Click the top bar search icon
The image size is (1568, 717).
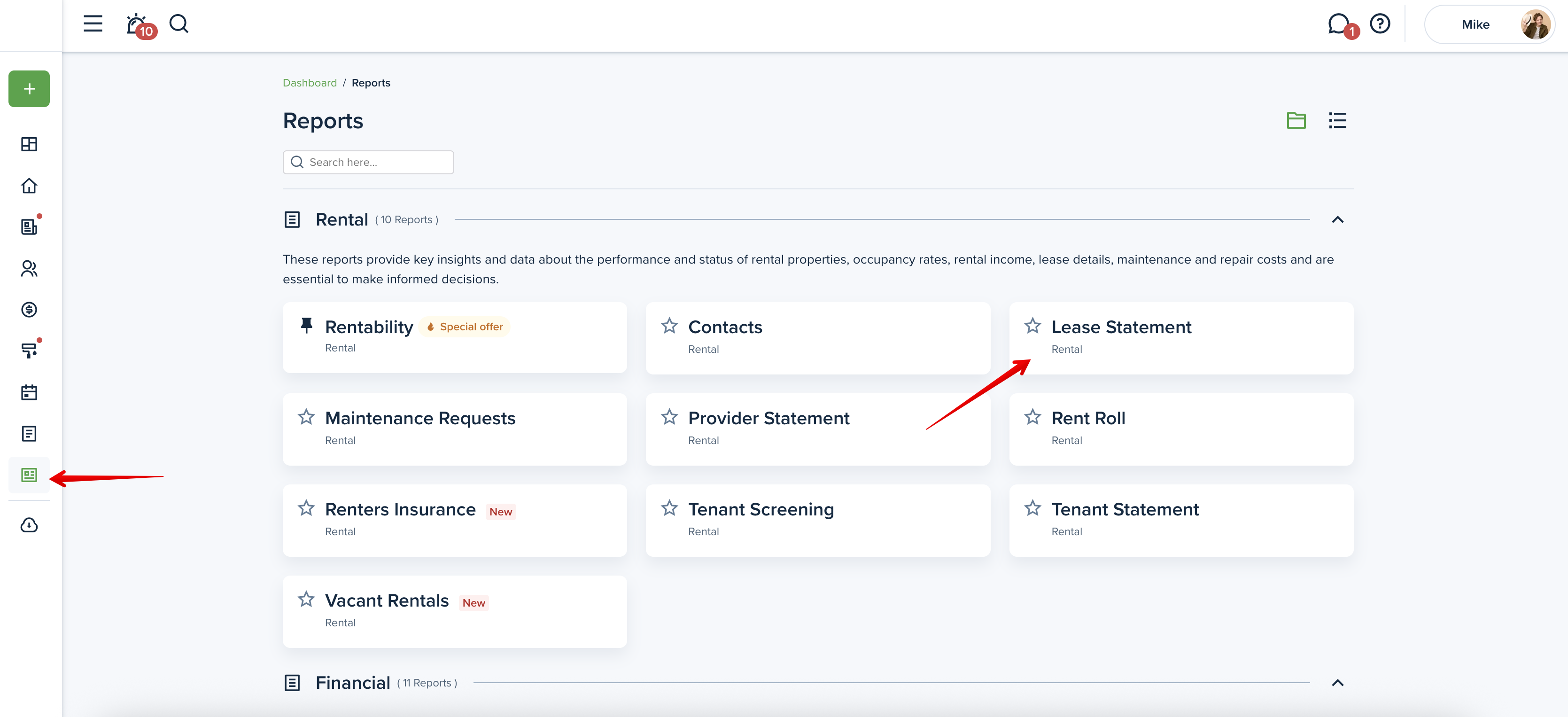(179, 24)
